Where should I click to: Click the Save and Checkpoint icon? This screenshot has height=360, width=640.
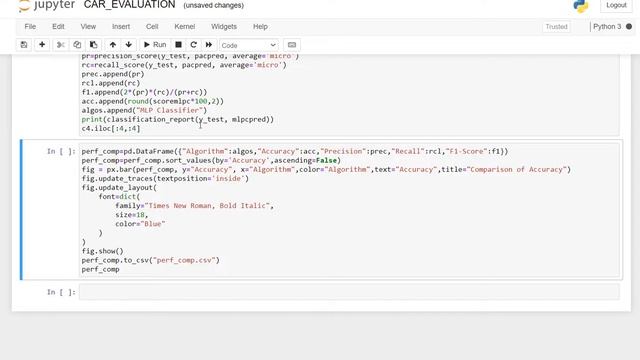click(x=24, y=45)
